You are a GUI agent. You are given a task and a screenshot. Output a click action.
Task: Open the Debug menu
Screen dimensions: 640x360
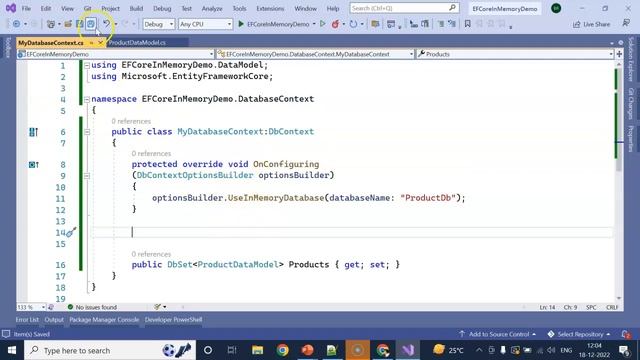tap(162, 8)
